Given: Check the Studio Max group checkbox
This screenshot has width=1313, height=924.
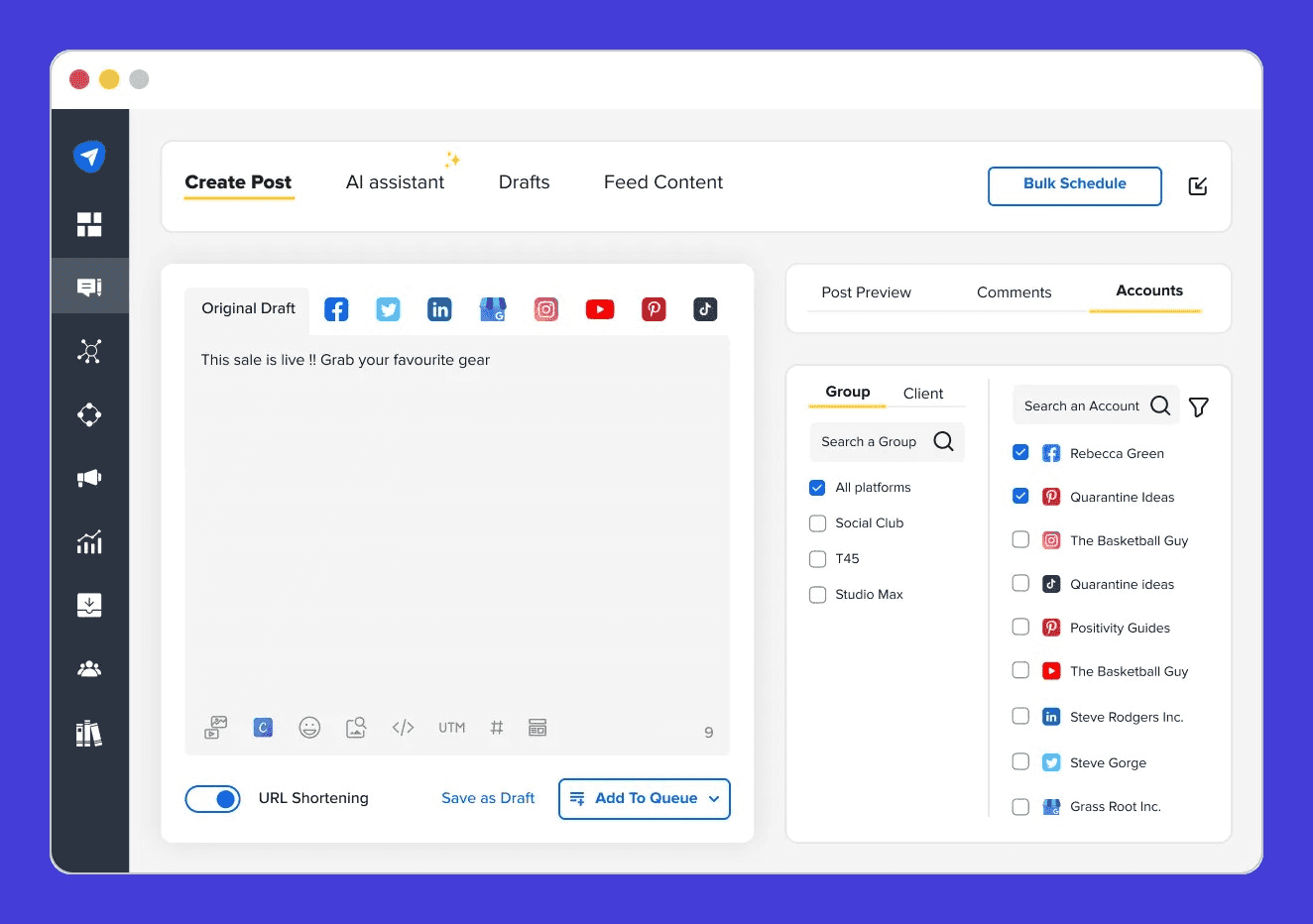Looking at the screenshot, I should 817,595.
